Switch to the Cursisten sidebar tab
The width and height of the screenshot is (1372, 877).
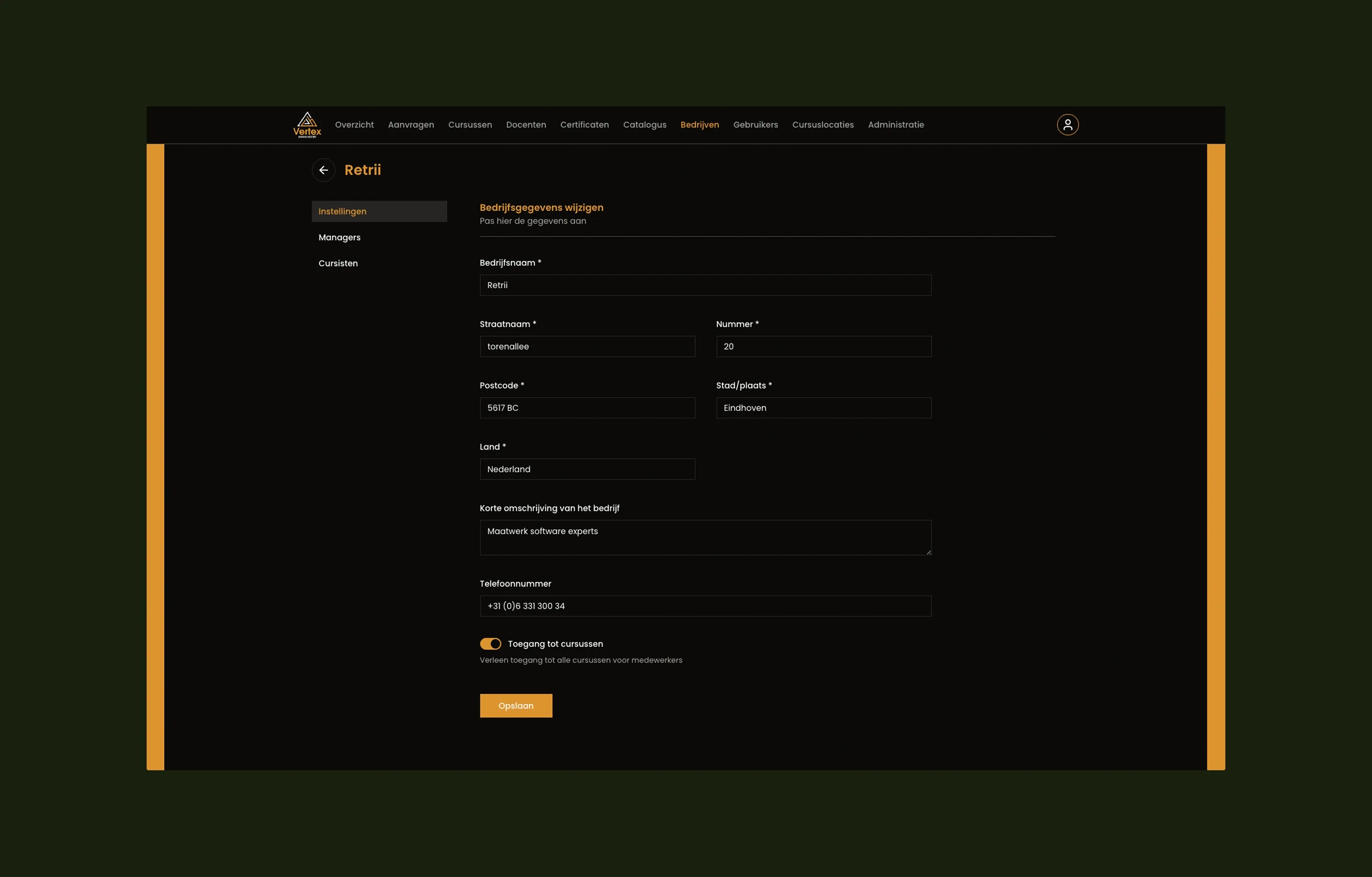click(x=338, y=263)
